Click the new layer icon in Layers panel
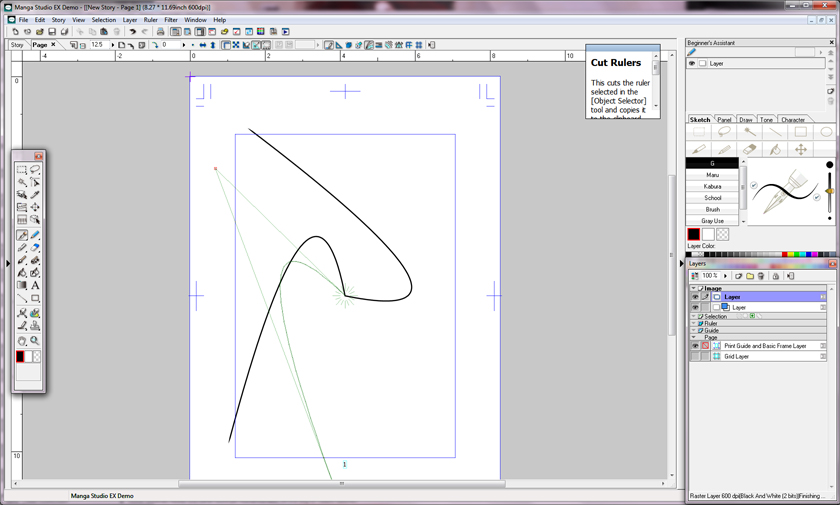840x505 pixels. (738, 276)
